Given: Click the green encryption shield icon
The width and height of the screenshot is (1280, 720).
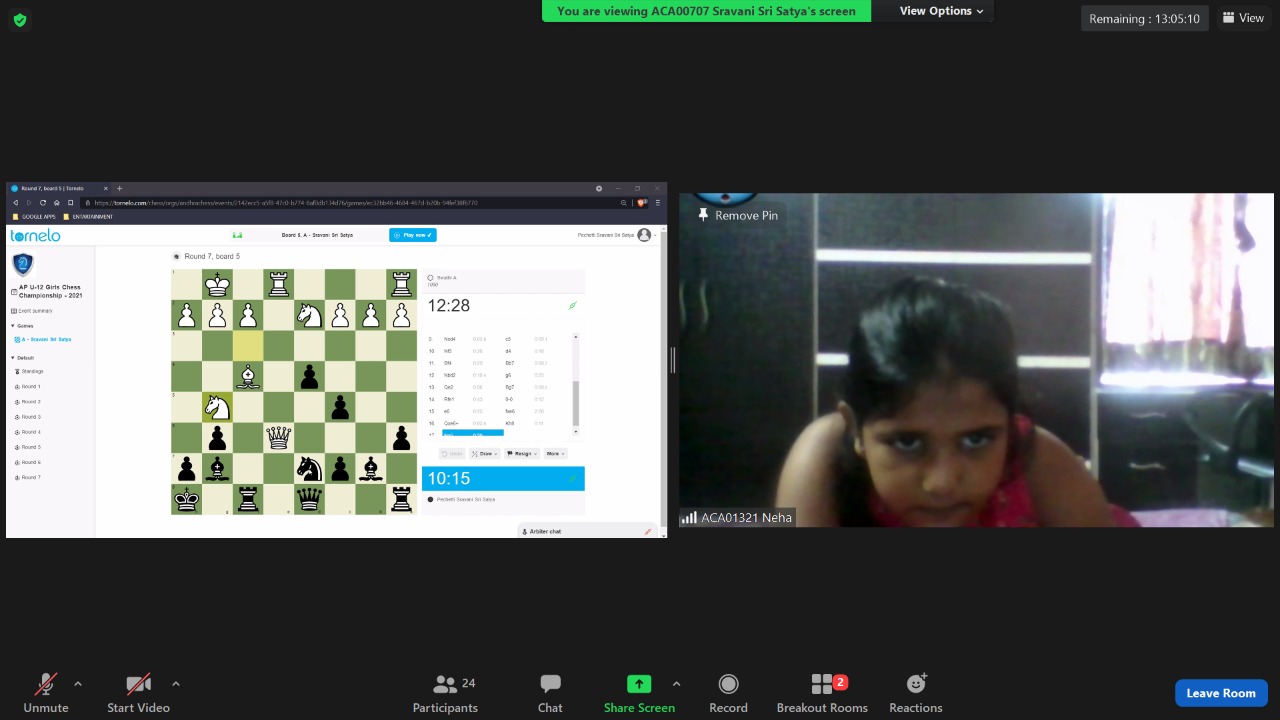Looking at the screenshot, I should coord(20,19).
